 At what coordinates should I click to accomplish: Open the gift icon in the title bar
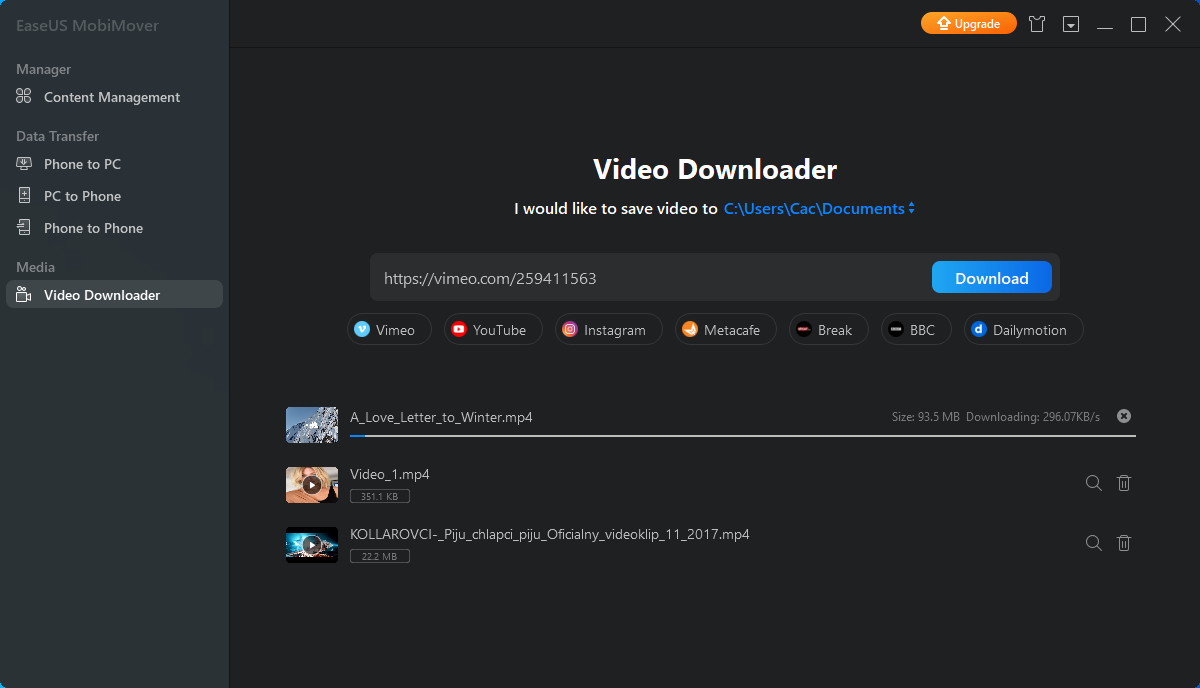tap(1036, 23)
